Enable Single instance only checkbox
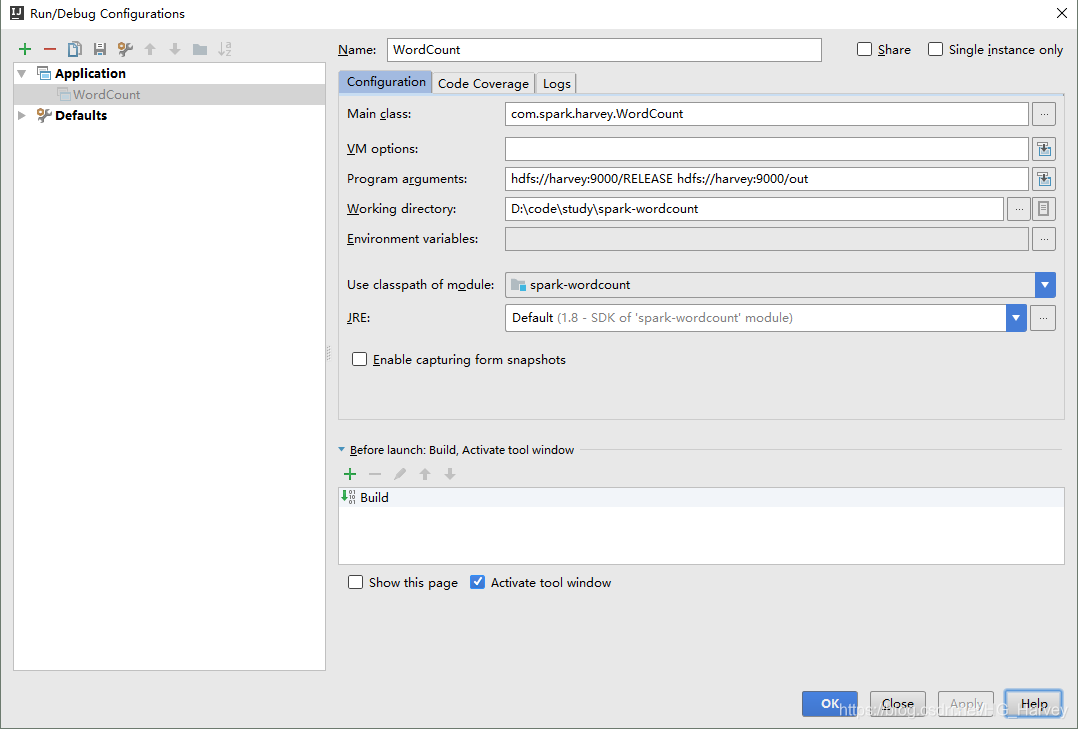This screenshot has height=729, width=1078. pyautogui.click(x=935, y=50)
